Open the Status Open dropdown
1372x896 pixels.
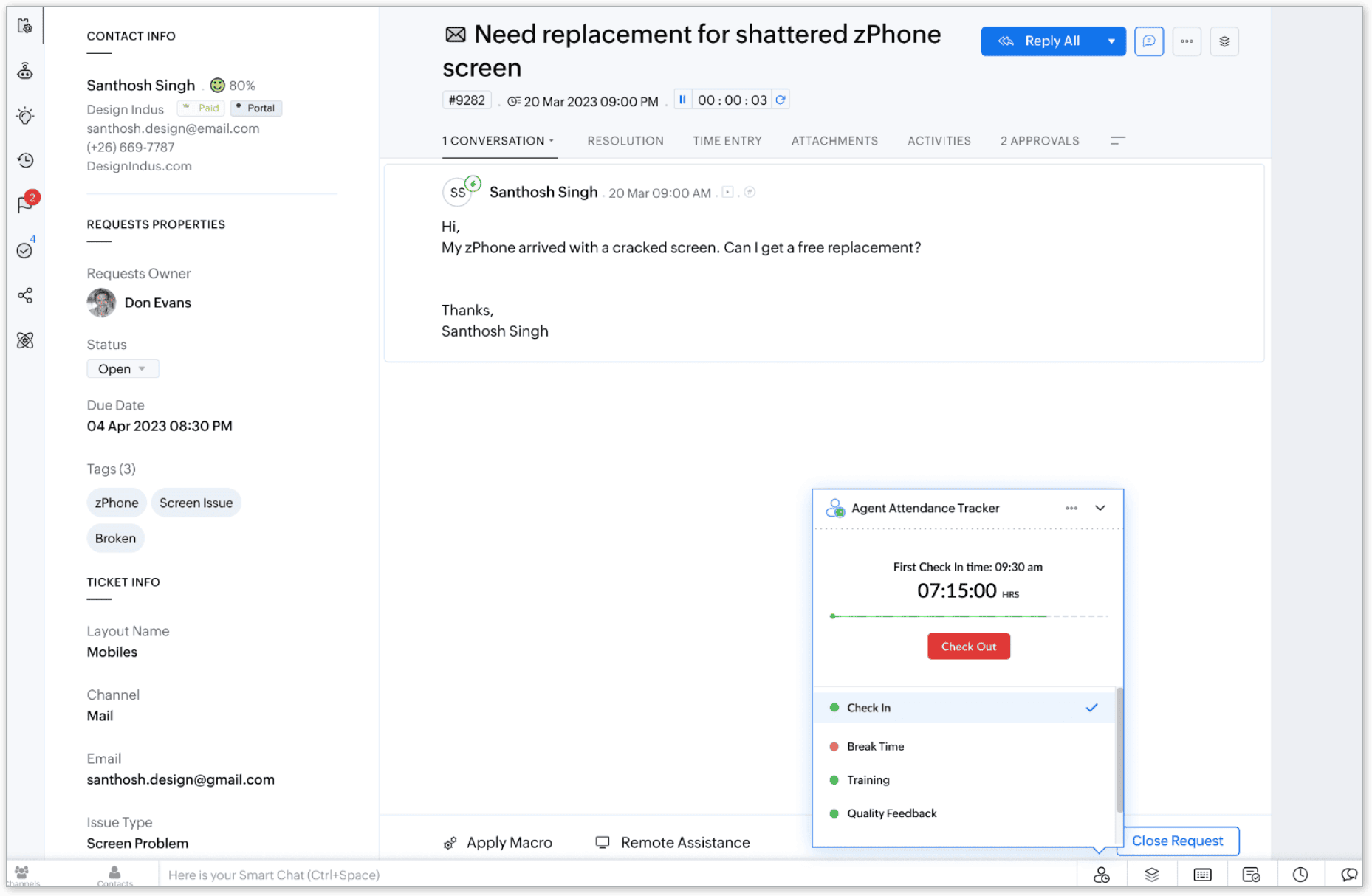point(123,368)
